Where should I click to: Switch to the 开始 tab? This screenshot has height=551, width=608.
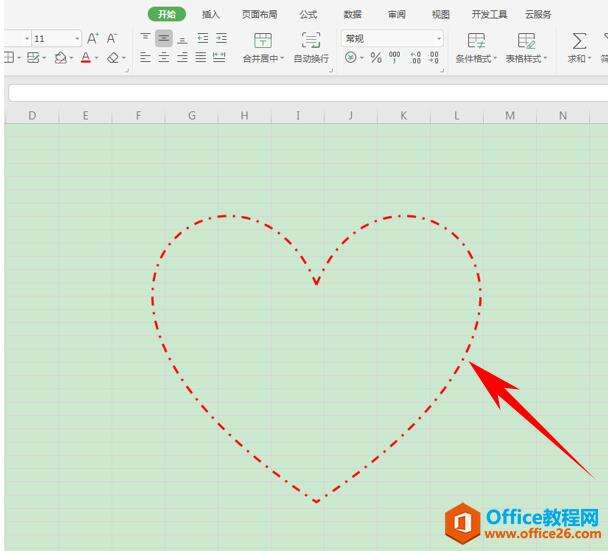167,14
